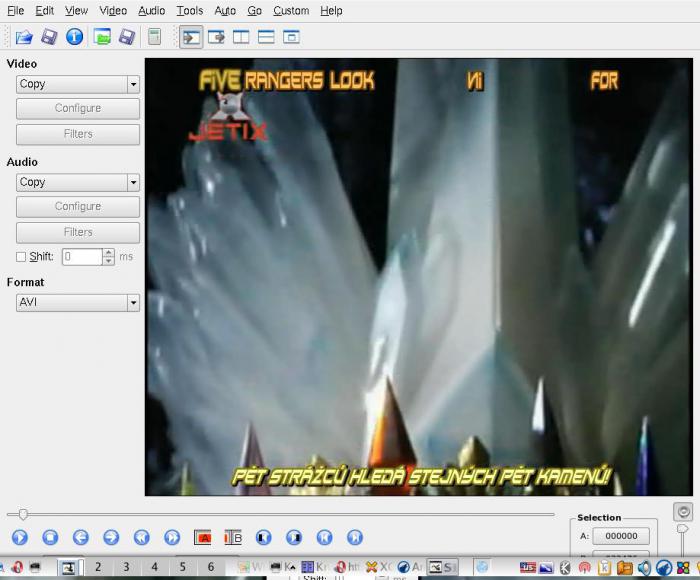Go to next frame arrow button
The height and width of the screenshot is (580, 700).
point(111,537)
